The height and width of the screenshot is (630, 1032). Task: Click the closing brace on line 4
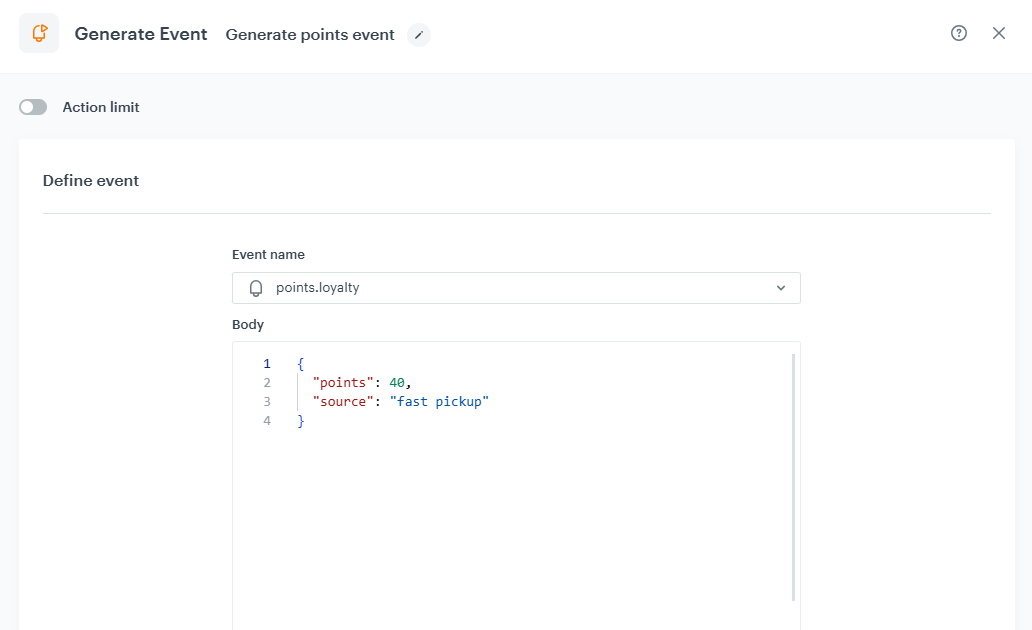[x=299, y=420]
